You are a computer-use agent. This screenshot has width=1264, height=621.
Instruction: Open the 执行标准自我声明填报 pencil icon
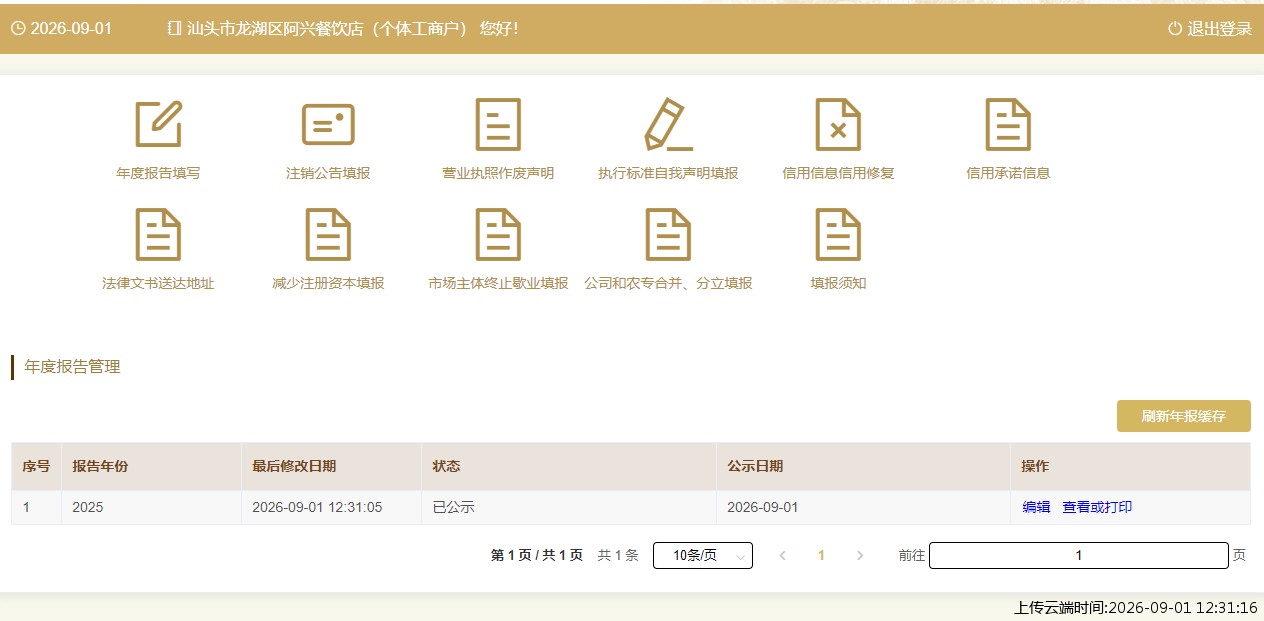click(668, 124)
